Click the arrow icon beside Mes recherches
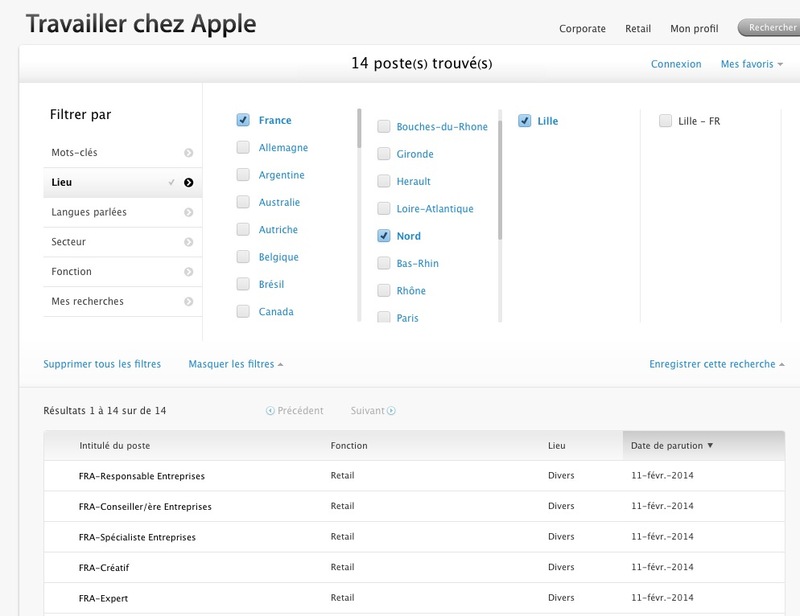Image resolution: width=800 pixels, height=616 pixels. click(x=189, y=302)
